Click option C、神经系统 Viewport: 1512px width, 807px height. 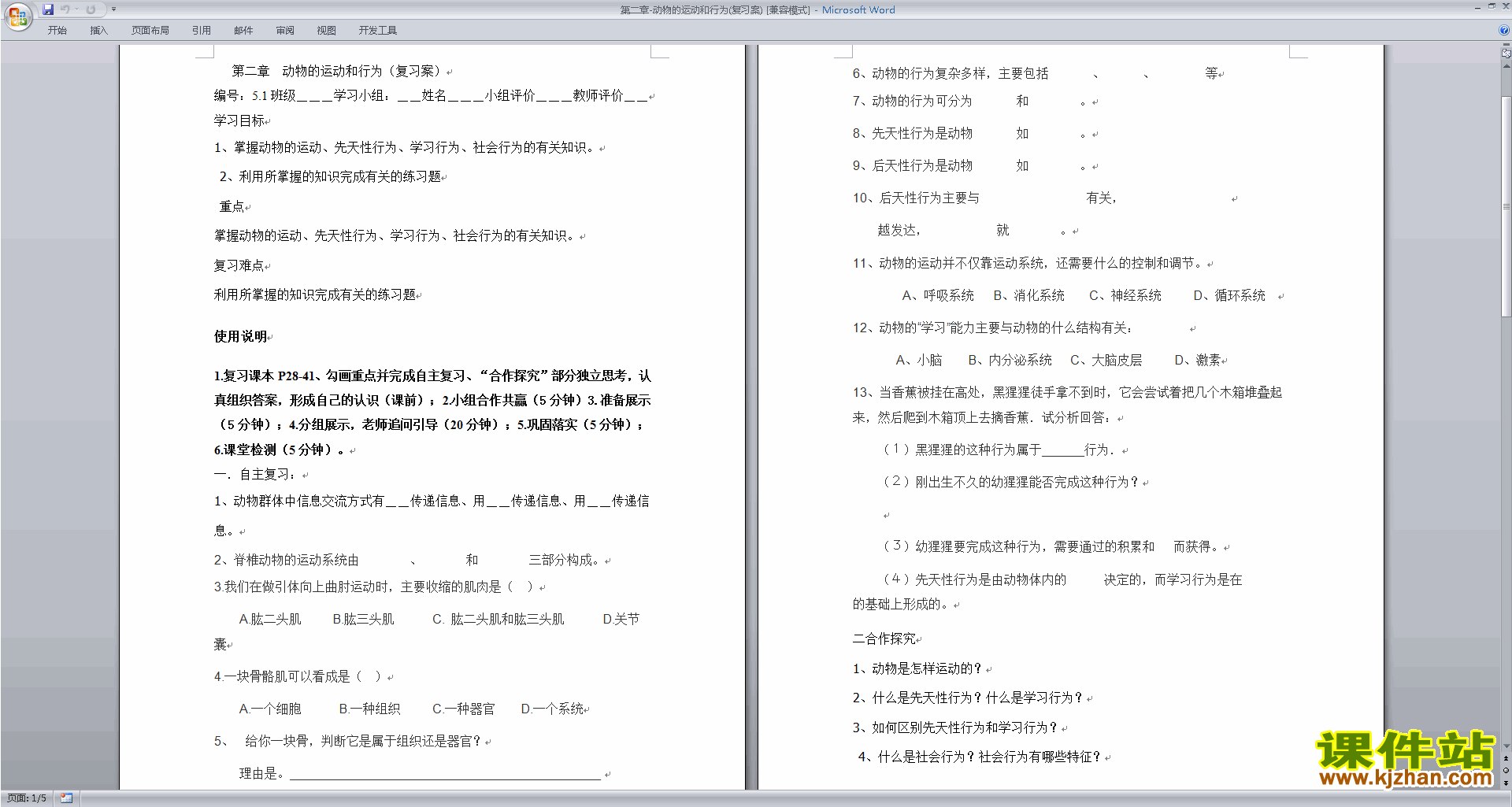coord(1125,295)
